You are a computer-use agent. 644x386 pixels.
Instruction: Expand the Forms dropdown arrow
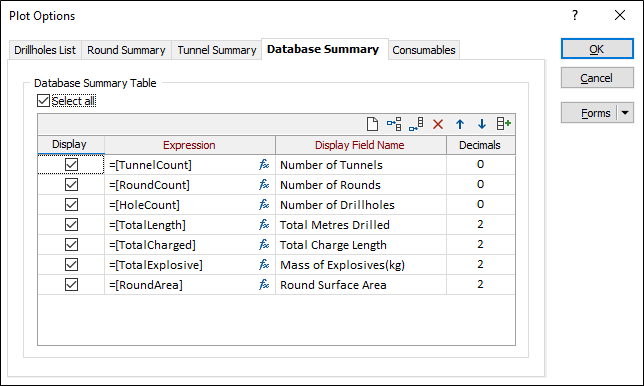(625, 113)
